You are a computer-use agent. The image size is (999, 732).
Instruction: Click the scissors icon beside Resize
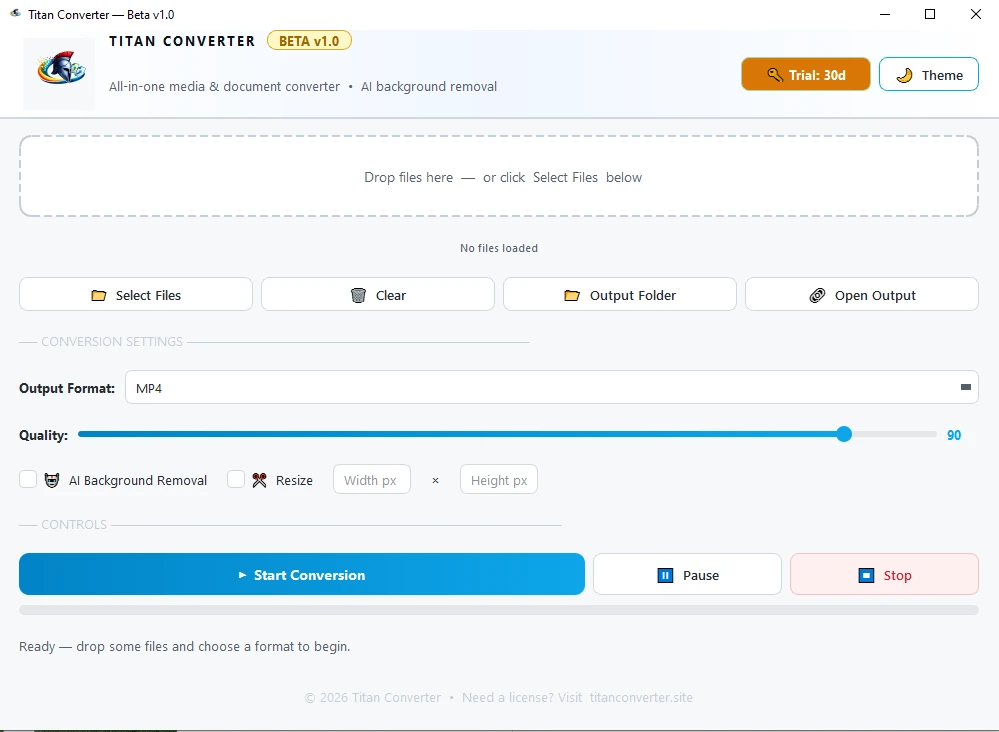(258, 480)
